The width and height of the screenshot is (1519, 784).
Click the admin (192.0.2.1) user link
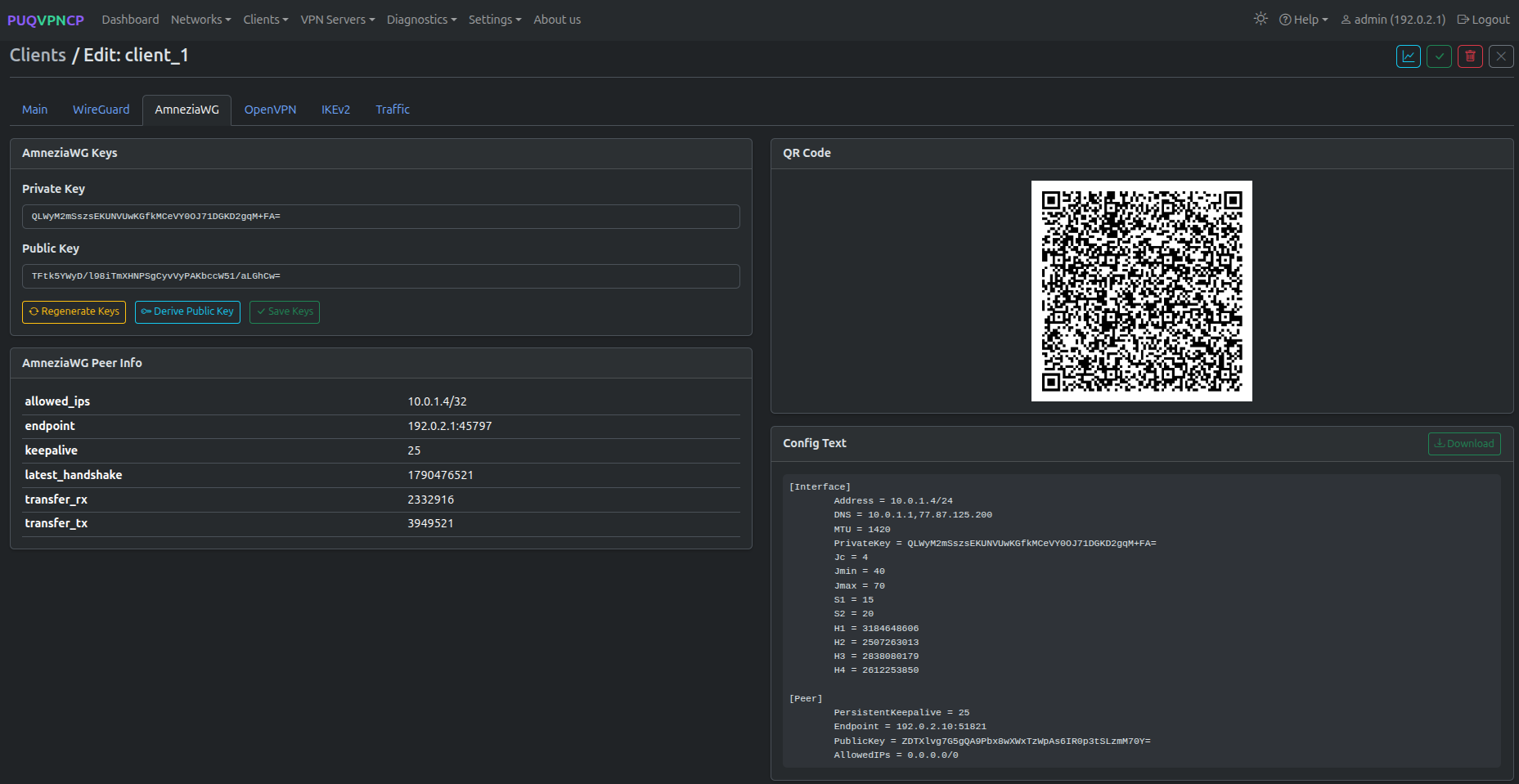(x=1393, y=20)
